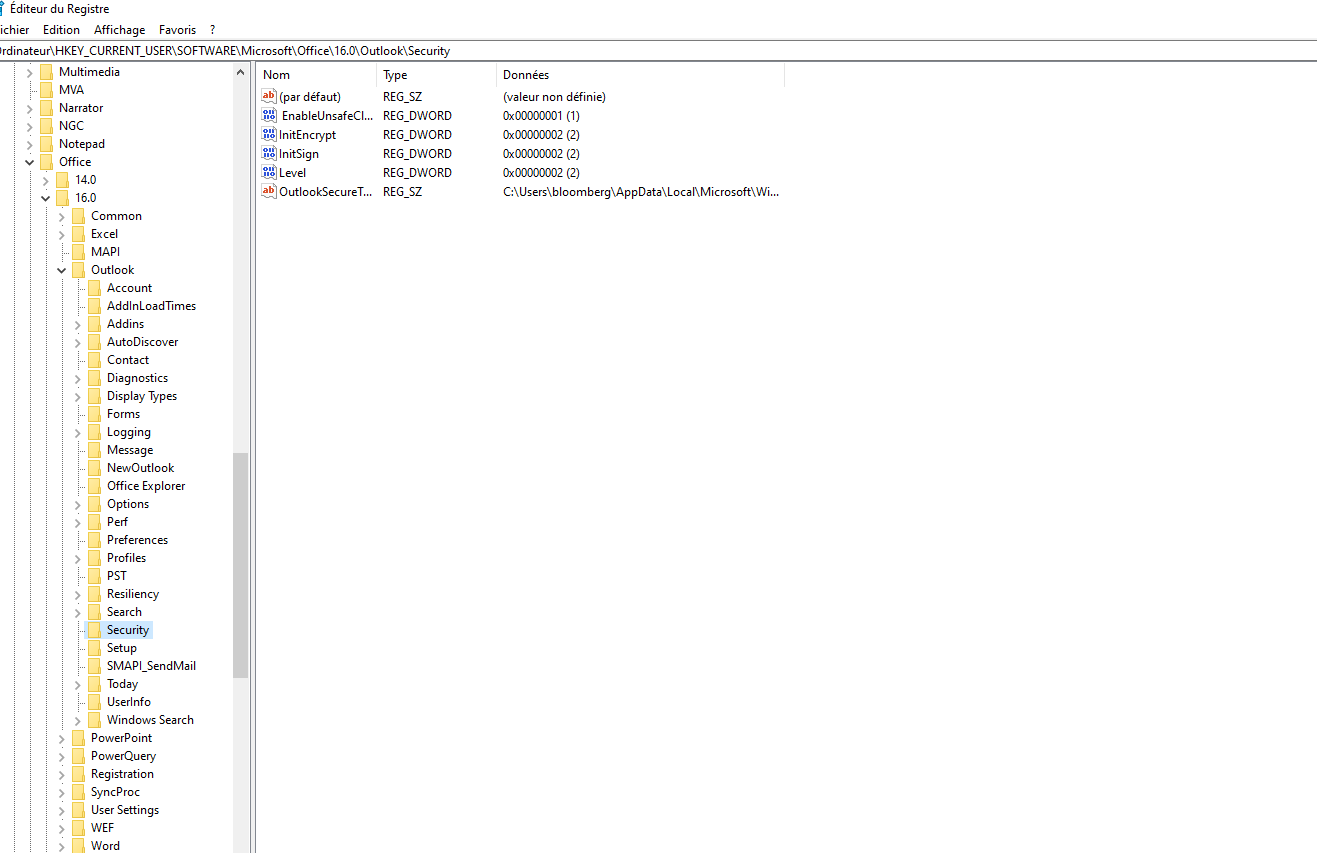Click the WEF folder icon
The height and width of the screenshot is (853, 1317).
78,828
